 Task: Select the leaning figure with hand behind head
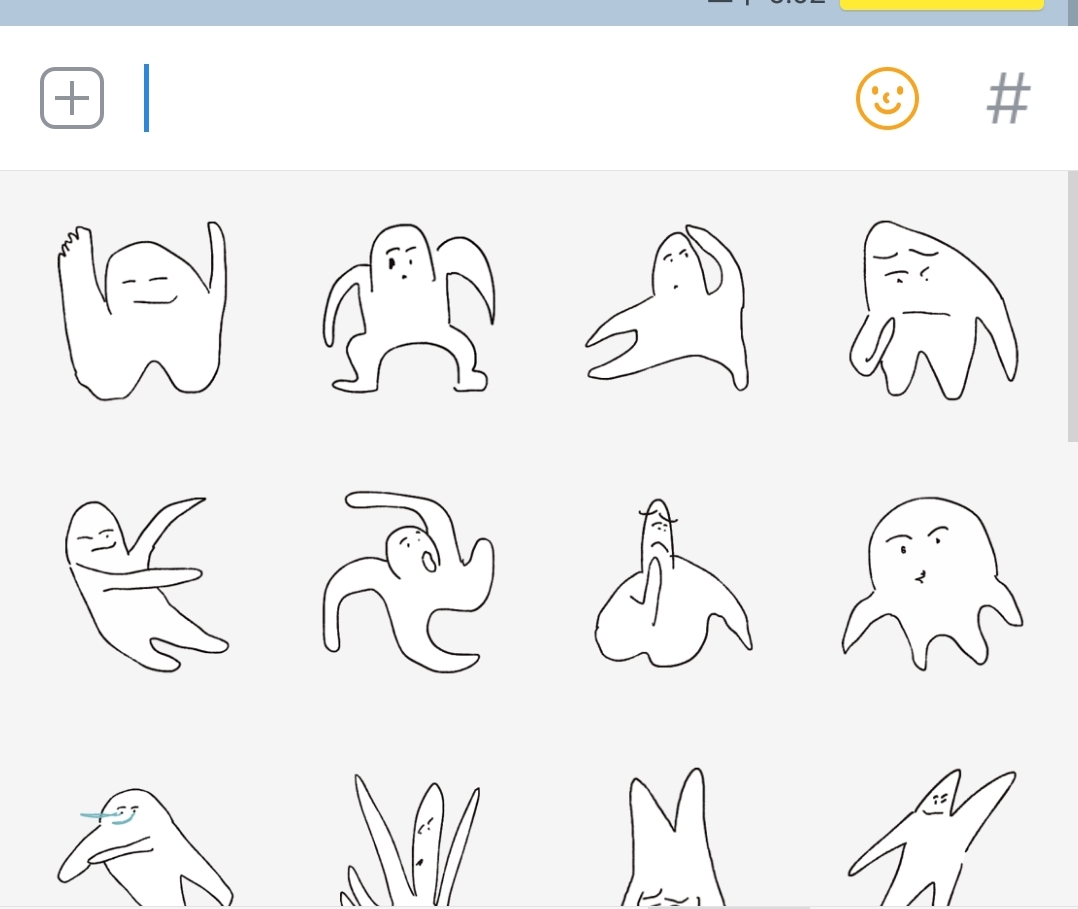point(668,307)
